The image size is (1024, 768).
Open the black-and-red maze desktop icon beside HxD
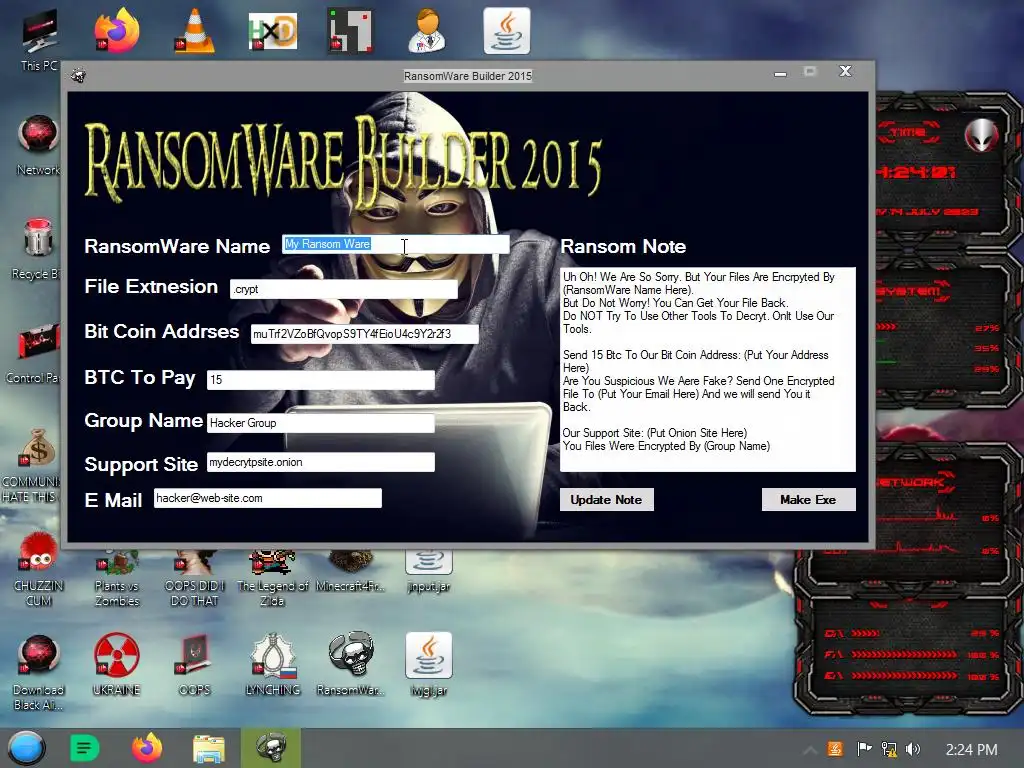pyautogui.click(x=350, y=31)
